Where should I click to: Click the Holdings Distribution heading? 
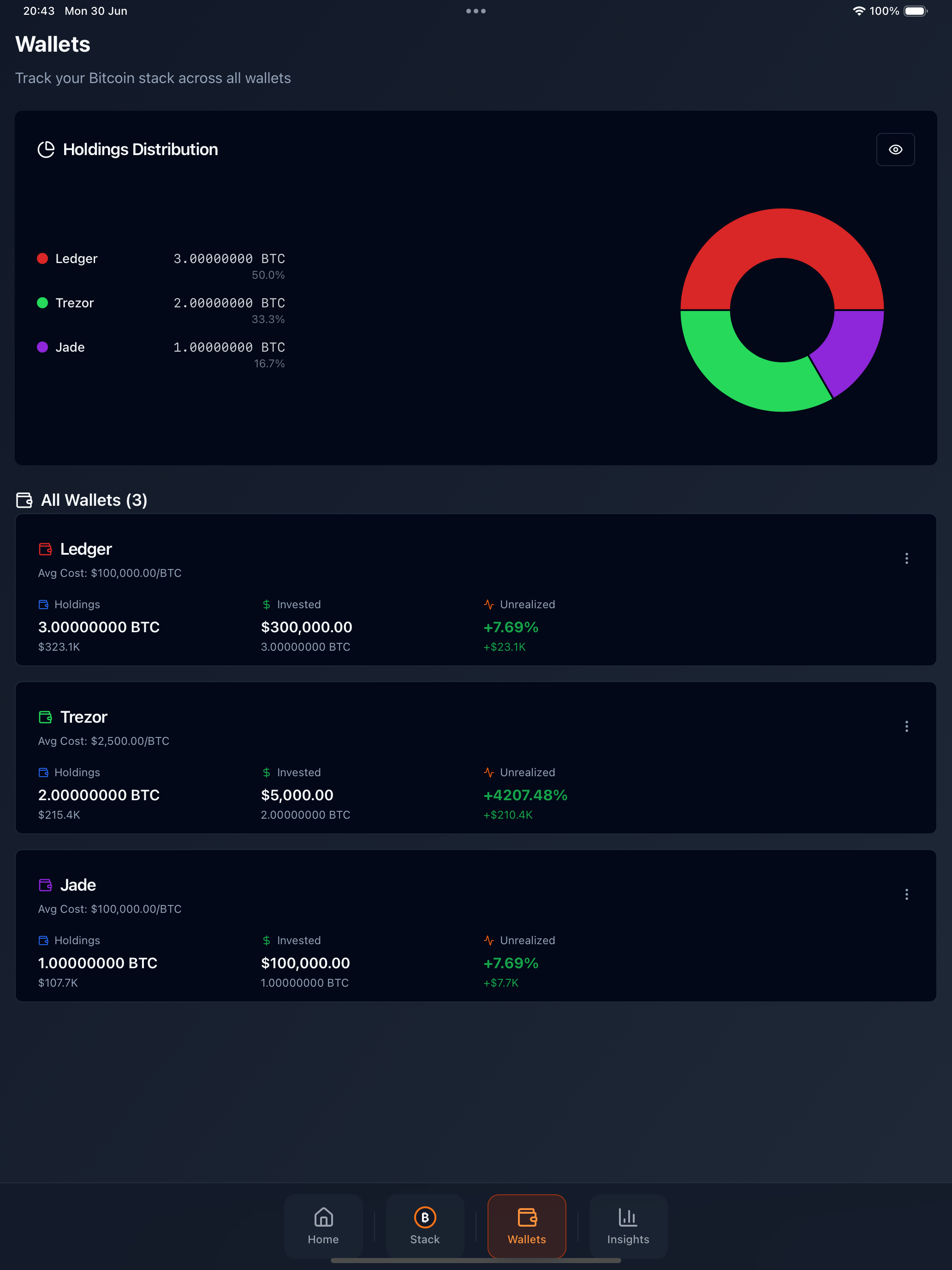141,149
